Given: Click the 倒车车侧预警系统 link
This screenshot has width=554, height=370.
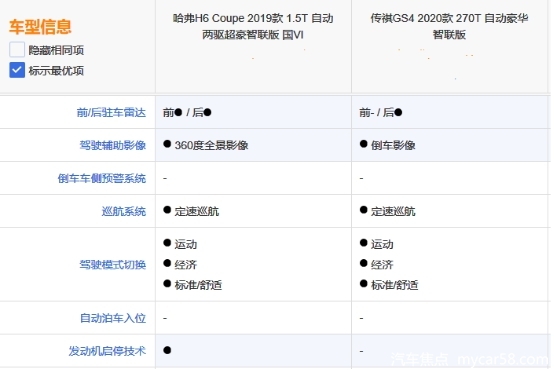Looking at the screenshot, I should click(102, 178).
